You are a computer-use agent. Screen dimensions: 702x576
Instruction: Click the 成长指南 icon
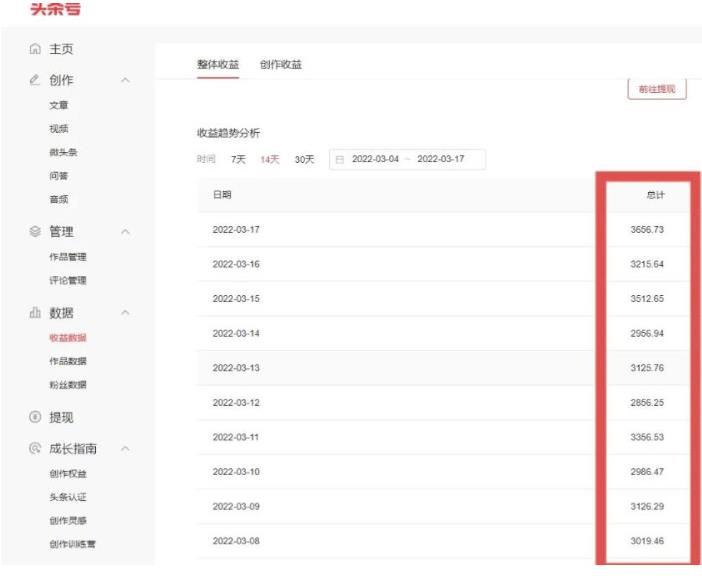pyautogui.click(x=35, y=448)
